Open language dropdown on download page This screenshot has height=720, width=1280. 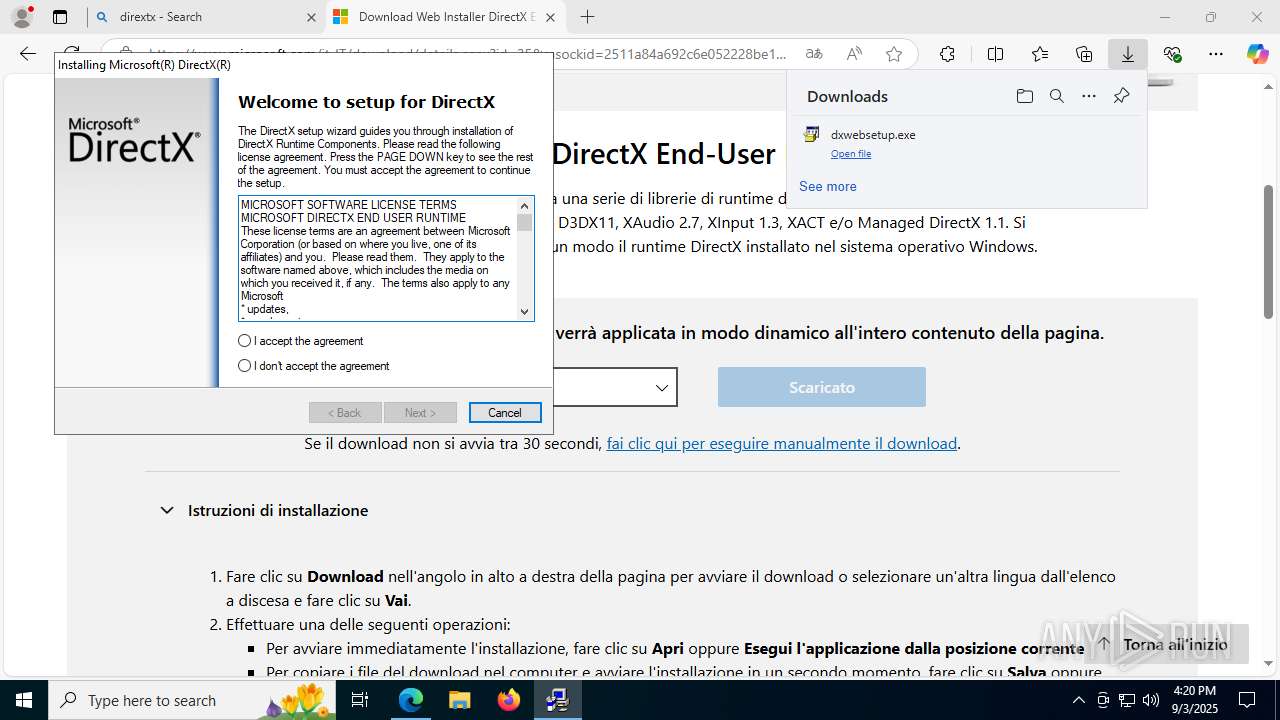614,387
